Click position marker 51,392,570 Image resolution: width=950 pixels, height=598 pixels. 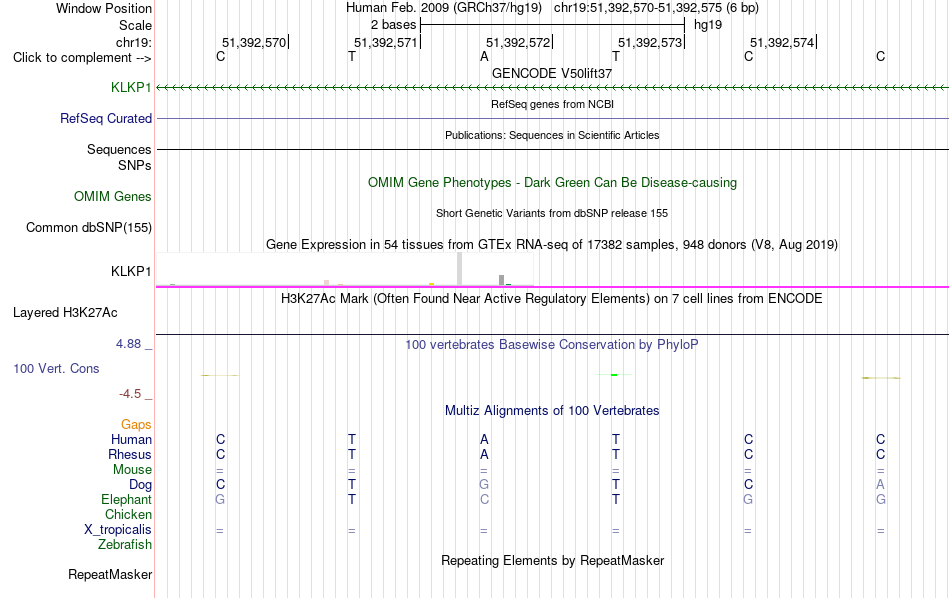254,42
